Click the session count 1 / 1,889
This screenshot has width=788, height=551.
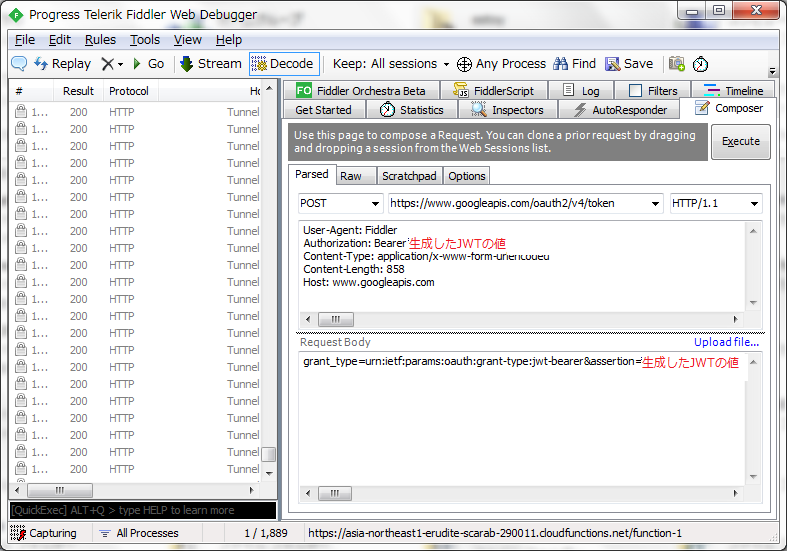pyautogui.click(x=266, y=533)
